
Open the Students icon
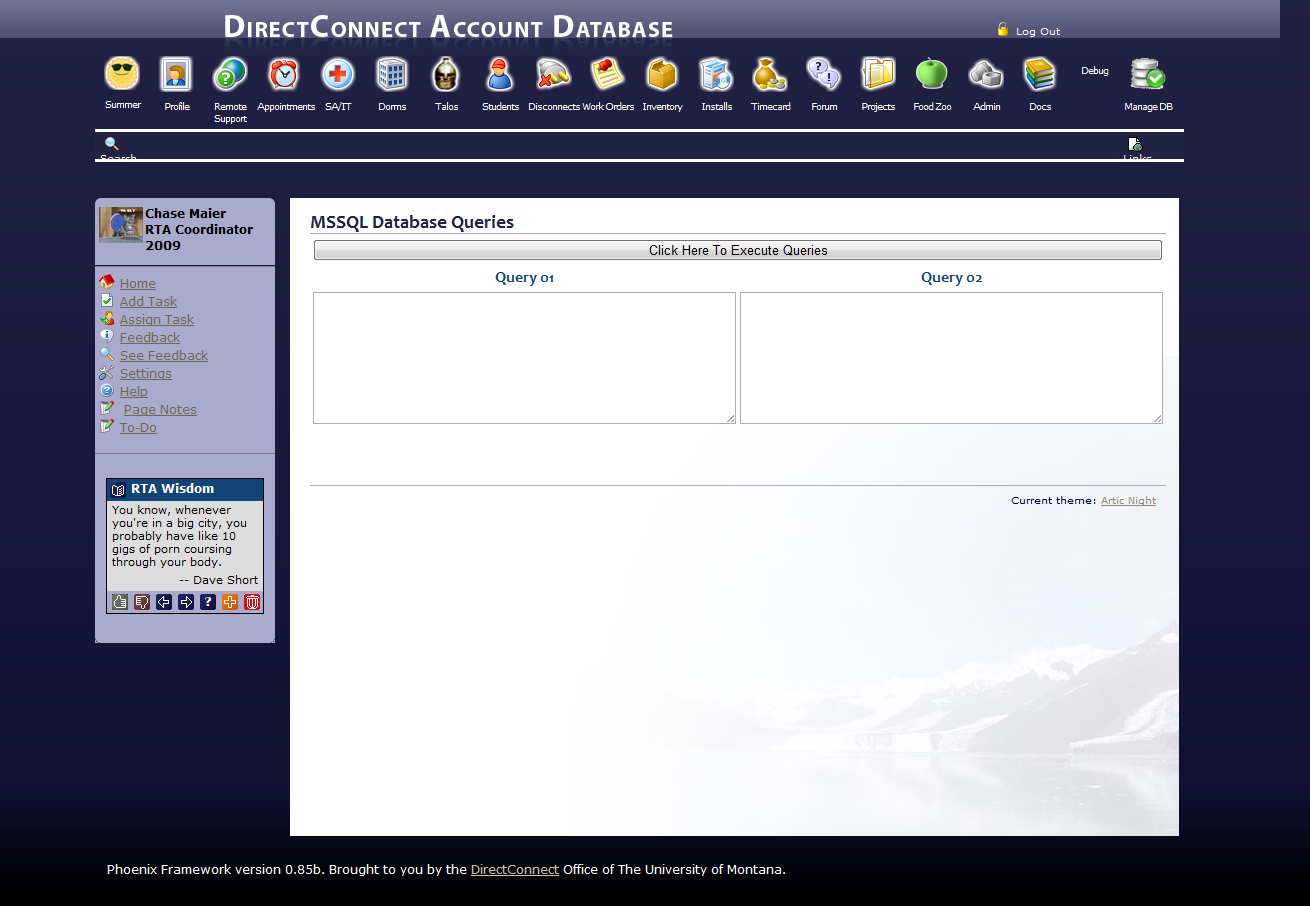[500, 74]
